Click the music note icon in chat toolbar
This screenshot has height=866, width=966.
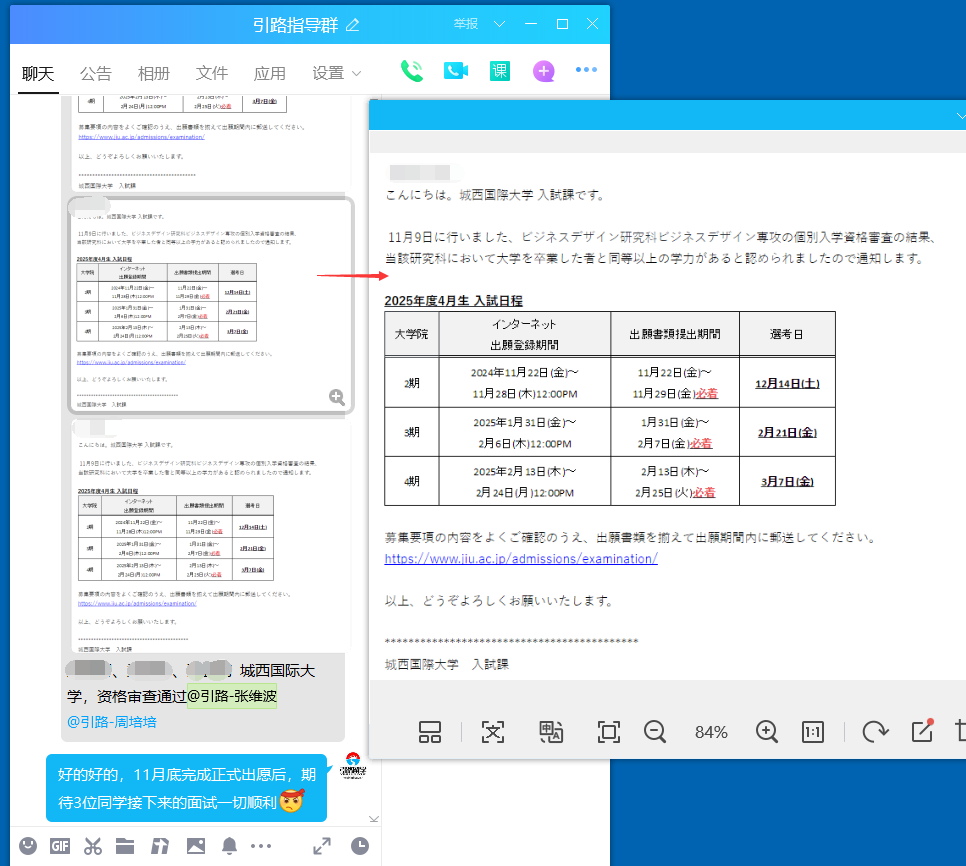(160, 846)
